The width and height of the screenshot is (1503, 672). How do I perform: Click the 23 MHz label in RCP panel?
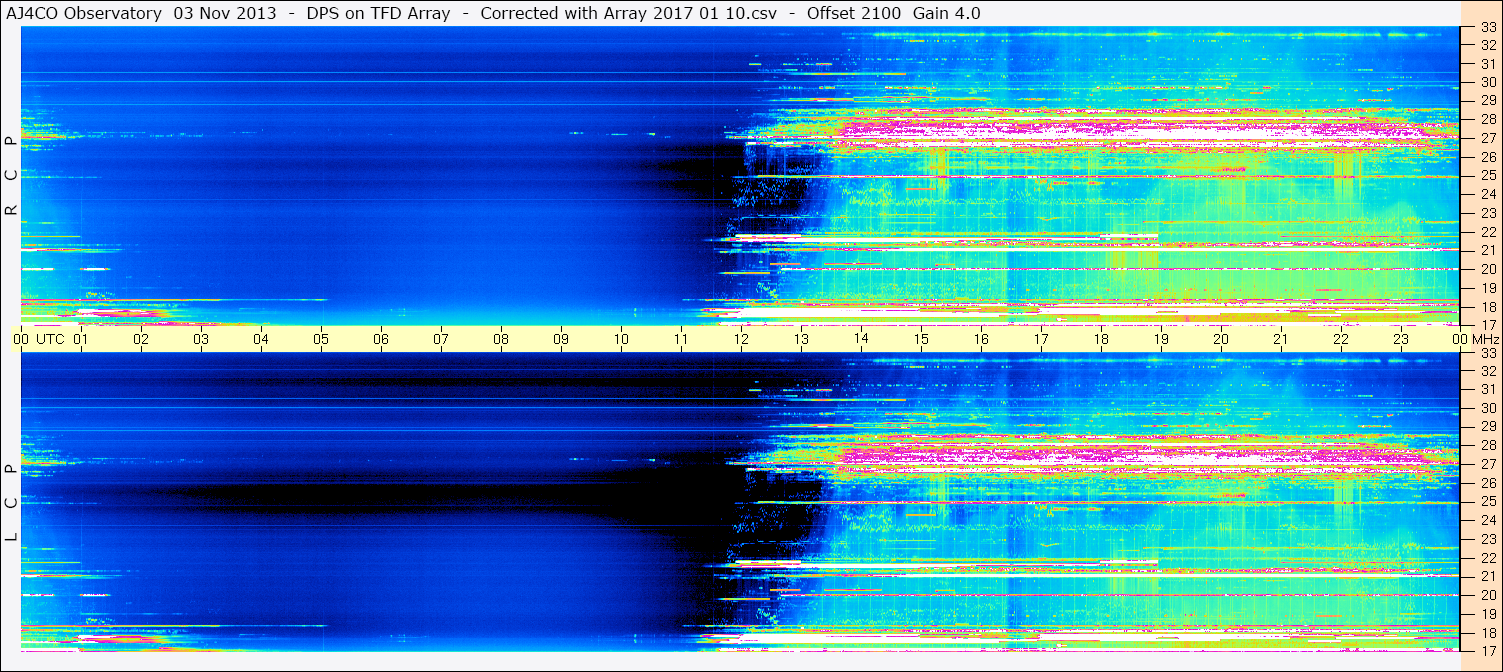1488,213
